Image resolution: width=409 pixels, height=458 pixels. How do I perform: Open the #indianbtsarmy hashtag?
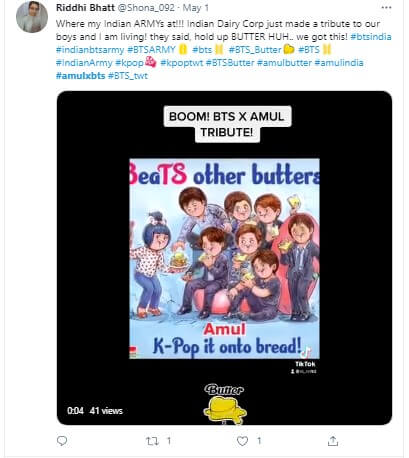pyautogui.click(x=90, y=50)
